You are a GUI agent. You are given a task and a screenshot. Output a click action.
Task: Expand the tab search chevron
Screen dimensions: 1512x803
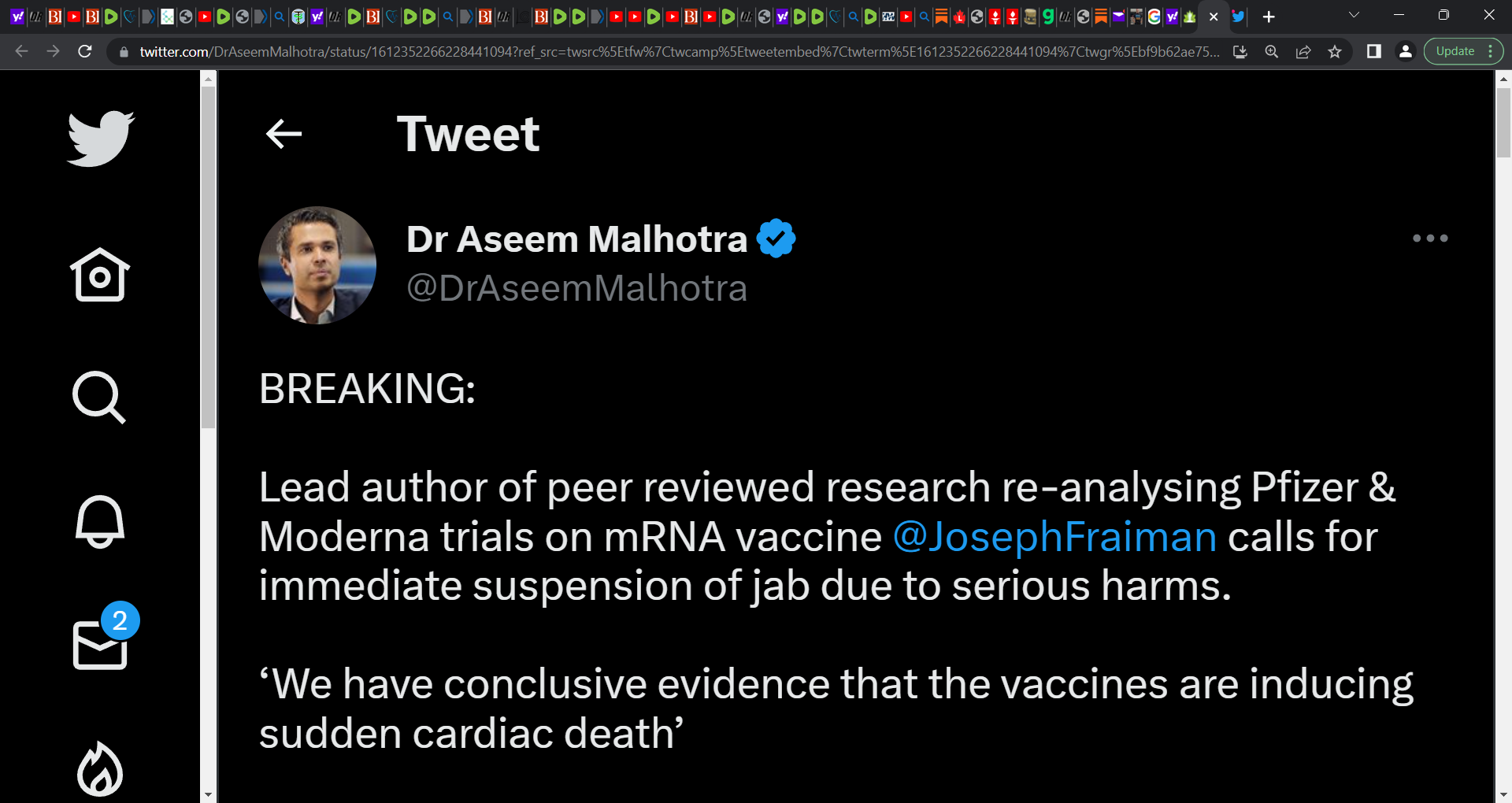pos(1354,16)
